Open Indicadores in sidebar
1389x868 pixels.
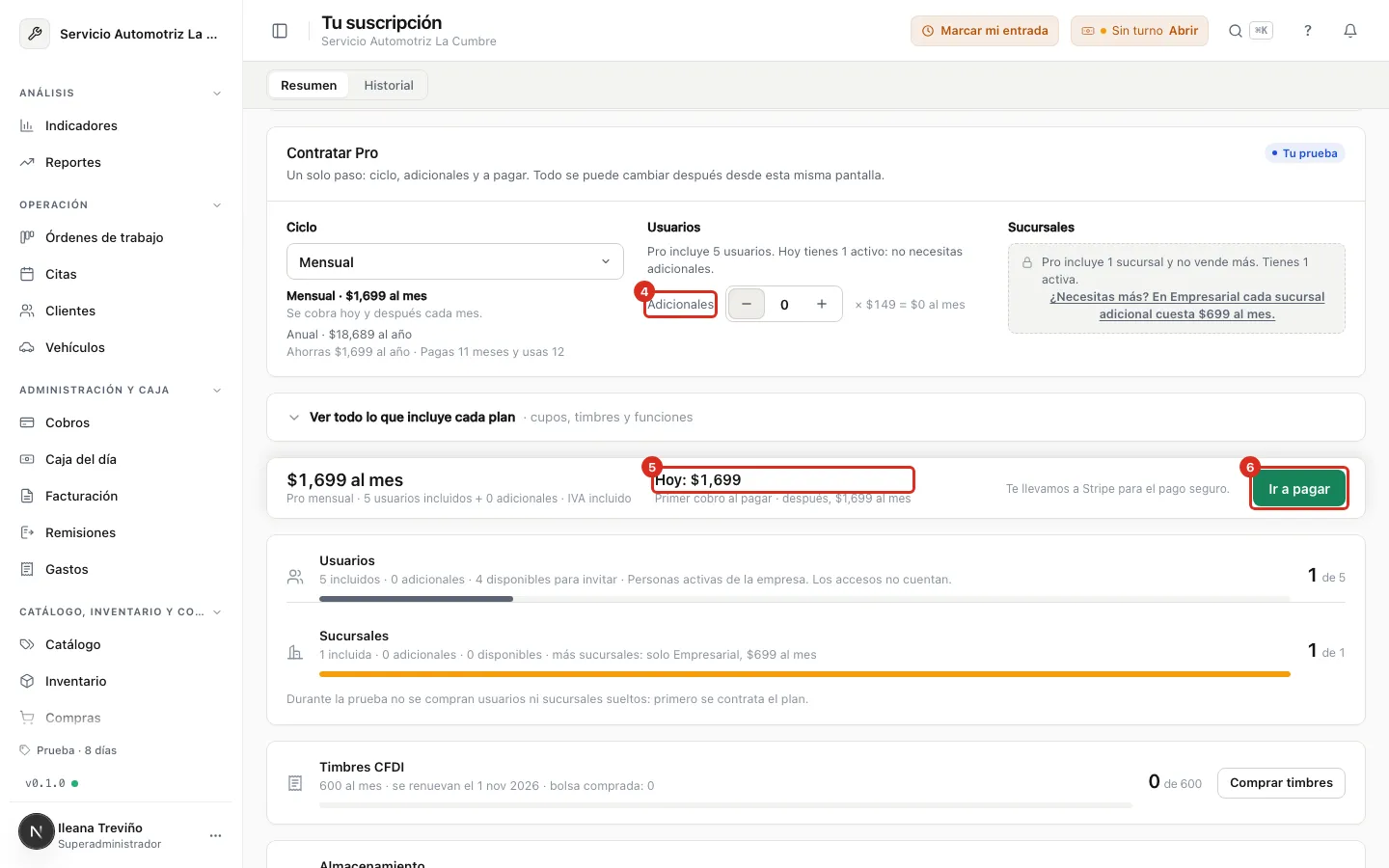point(121,125)
